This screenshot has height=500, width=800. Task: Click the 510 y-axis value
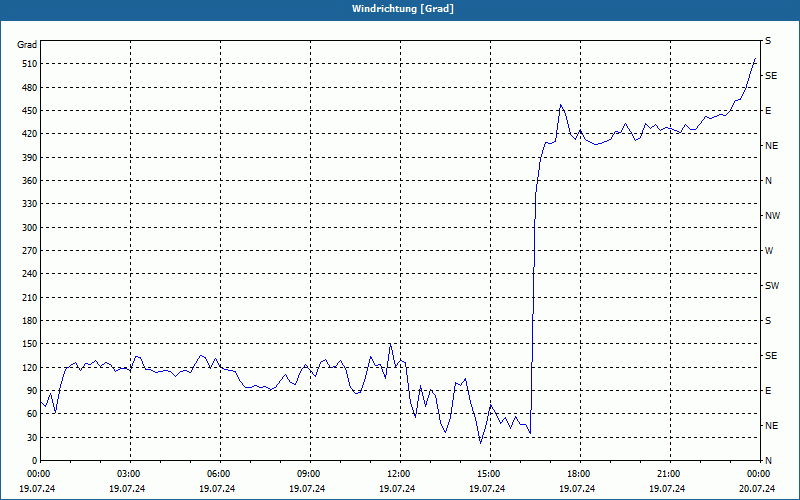pyautogui.click(x=30, y=64)
